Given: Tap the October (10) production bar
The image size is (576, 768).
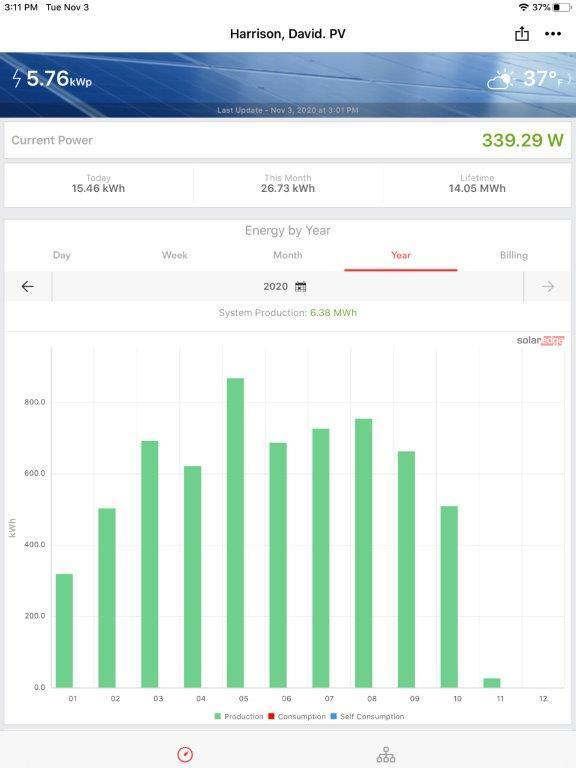Looking at the screenshot, I should pos(449,597).
